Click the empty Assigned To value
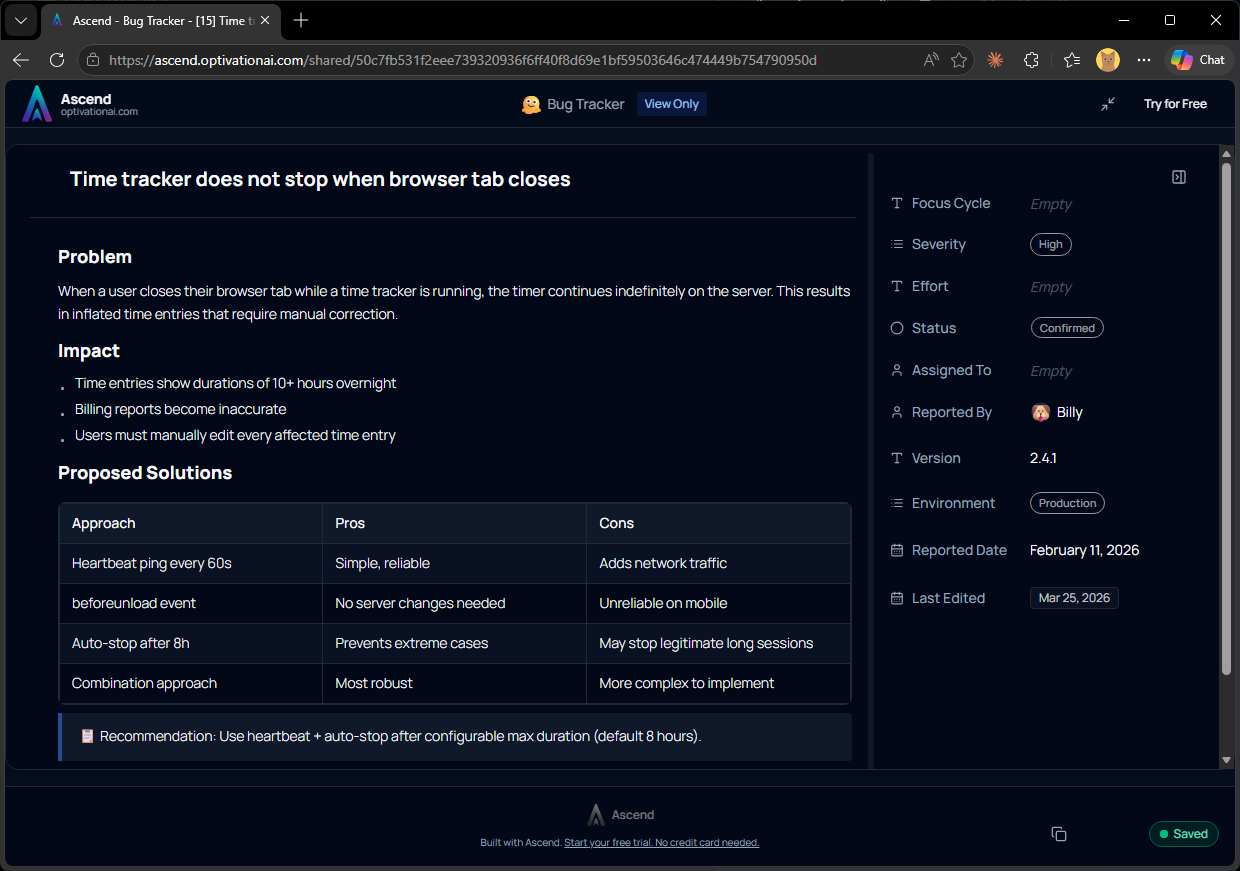 (1051, 371)
